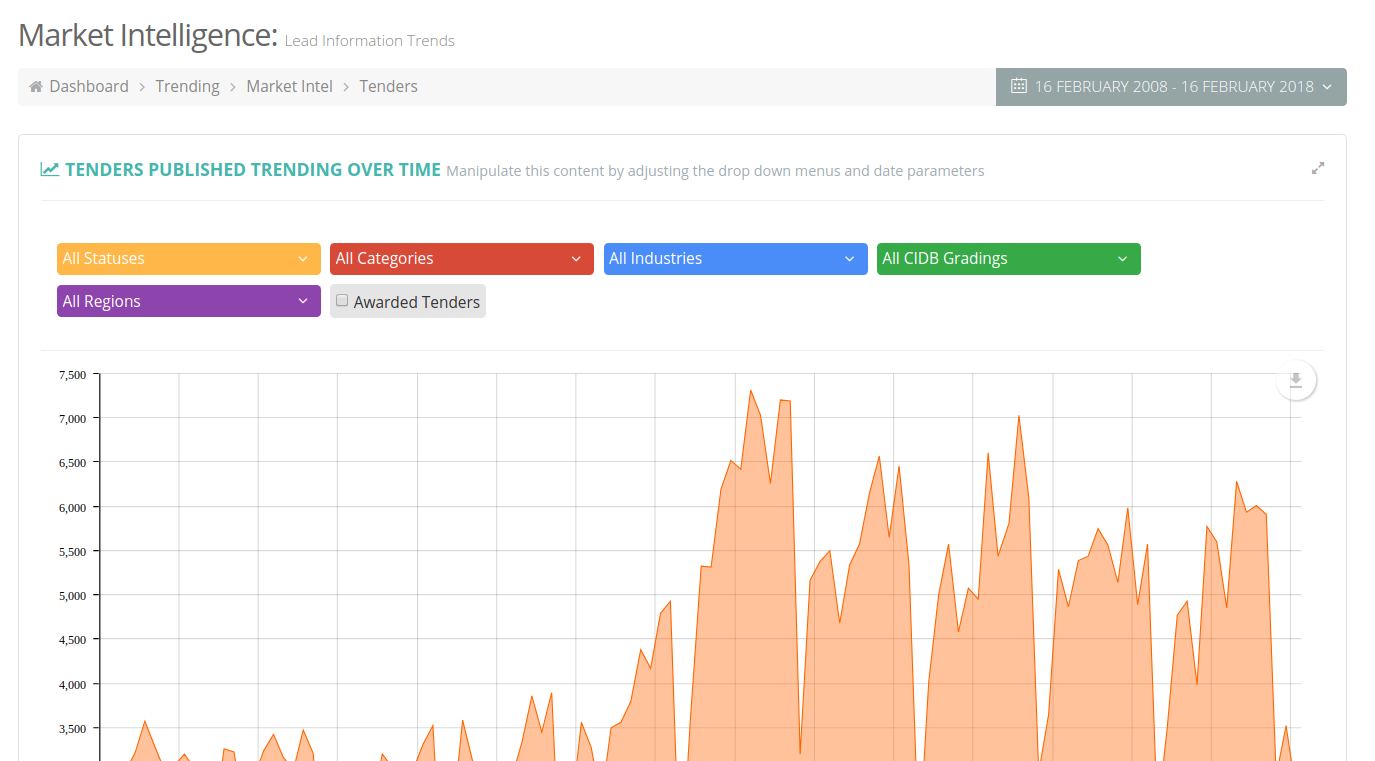The height and width of the screenshot is (761, 1375).
Task: Open the date range picker
Action: click(x=1171, y=86)
